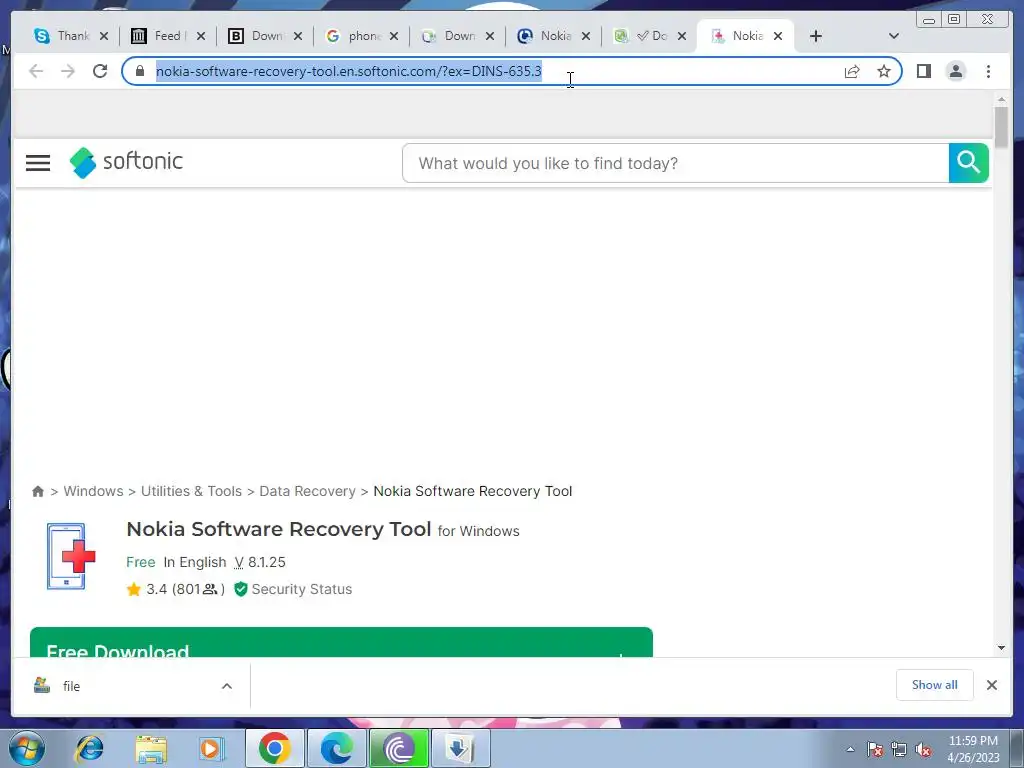Screen dimensions: 1024x768
Task: Open the Data Recovery breadcrumb link
Action: 308,491
